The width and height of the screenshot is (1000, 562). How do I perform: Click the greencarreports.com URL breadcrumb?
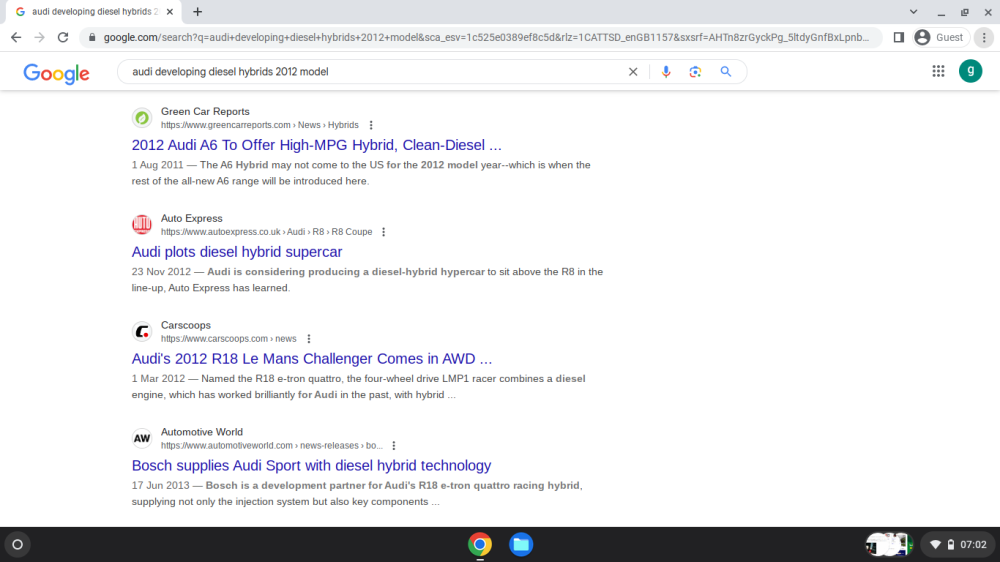click(x=260, y=126)
